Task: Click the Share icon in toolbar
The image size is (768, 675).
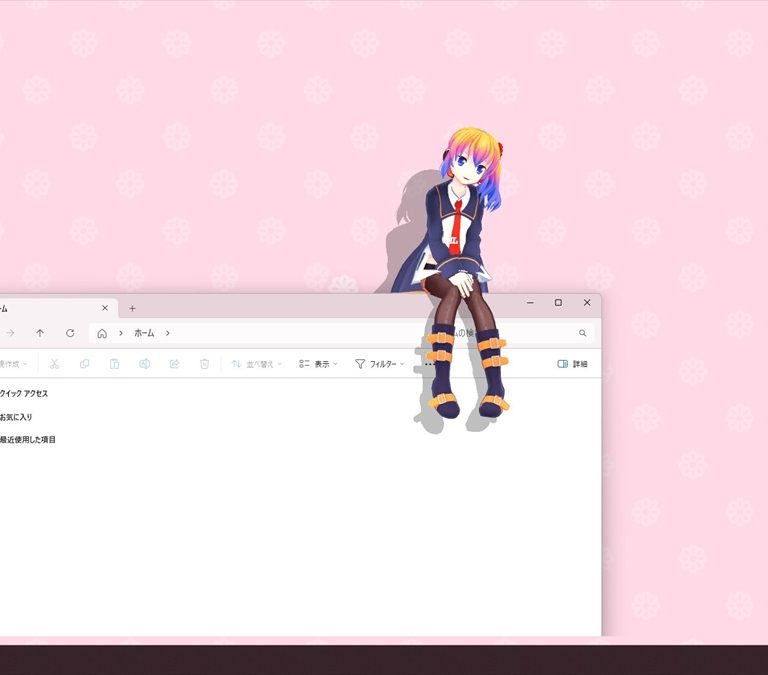Action: 174,364
